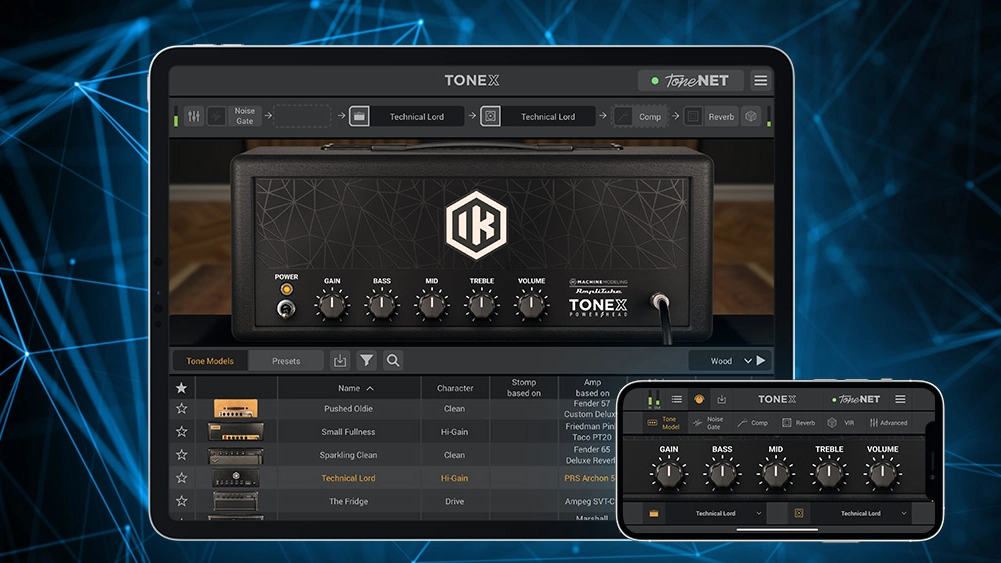Favorite the Sparkling Clean tone model
Screen dimensions: 1001x563
coord(181,454)
